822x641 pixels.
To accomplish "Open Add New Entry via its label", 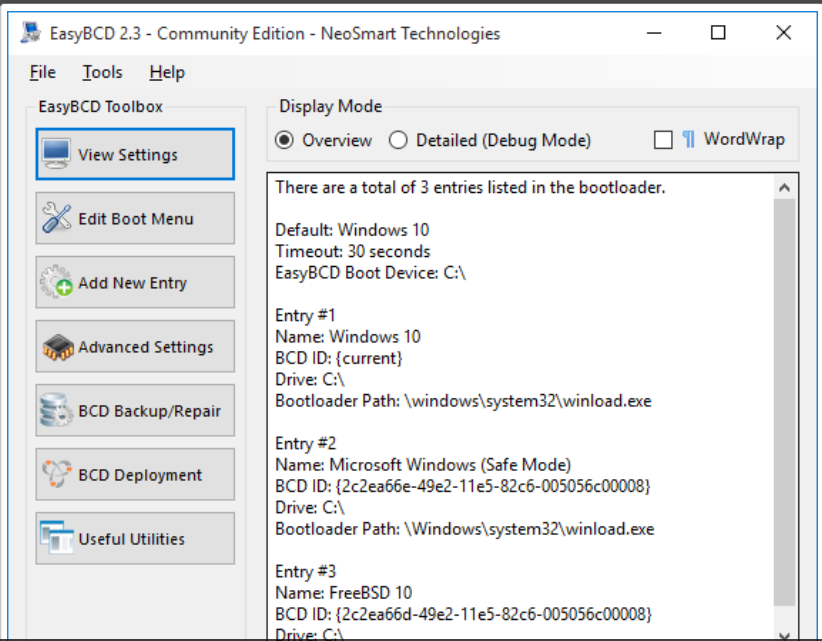I will (x=132, y=283).
